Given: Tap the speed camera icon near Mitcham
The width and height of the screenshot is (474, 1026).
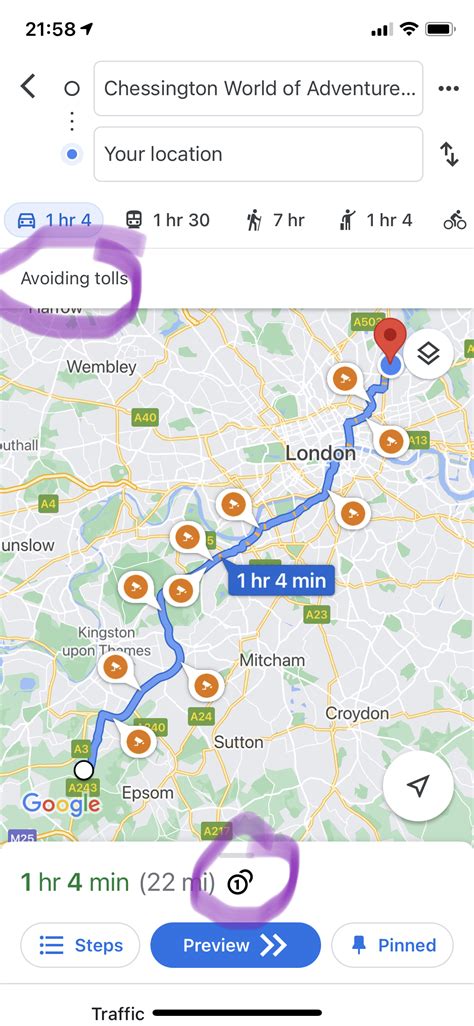Looking at the screenshot, I should tap(206, 685).
